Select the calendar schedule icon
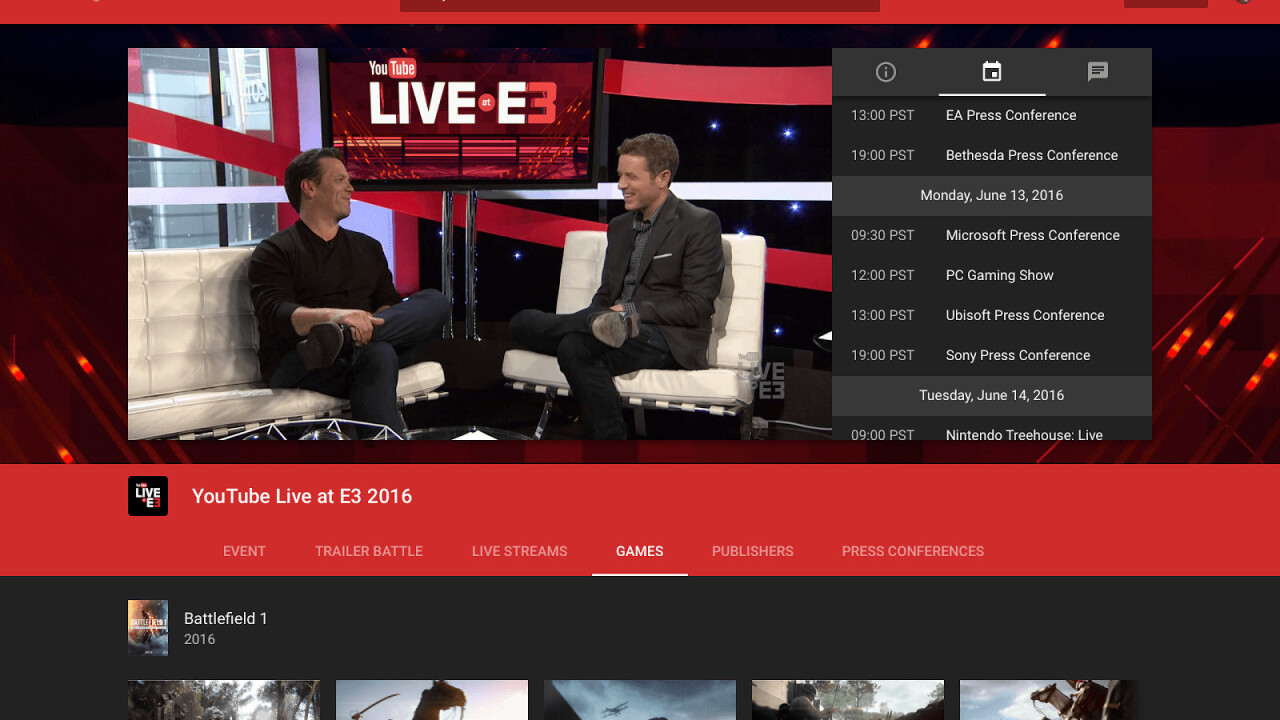Viewport: 1280px width, 720px height. pyautogui.click(x=991, y=71)
